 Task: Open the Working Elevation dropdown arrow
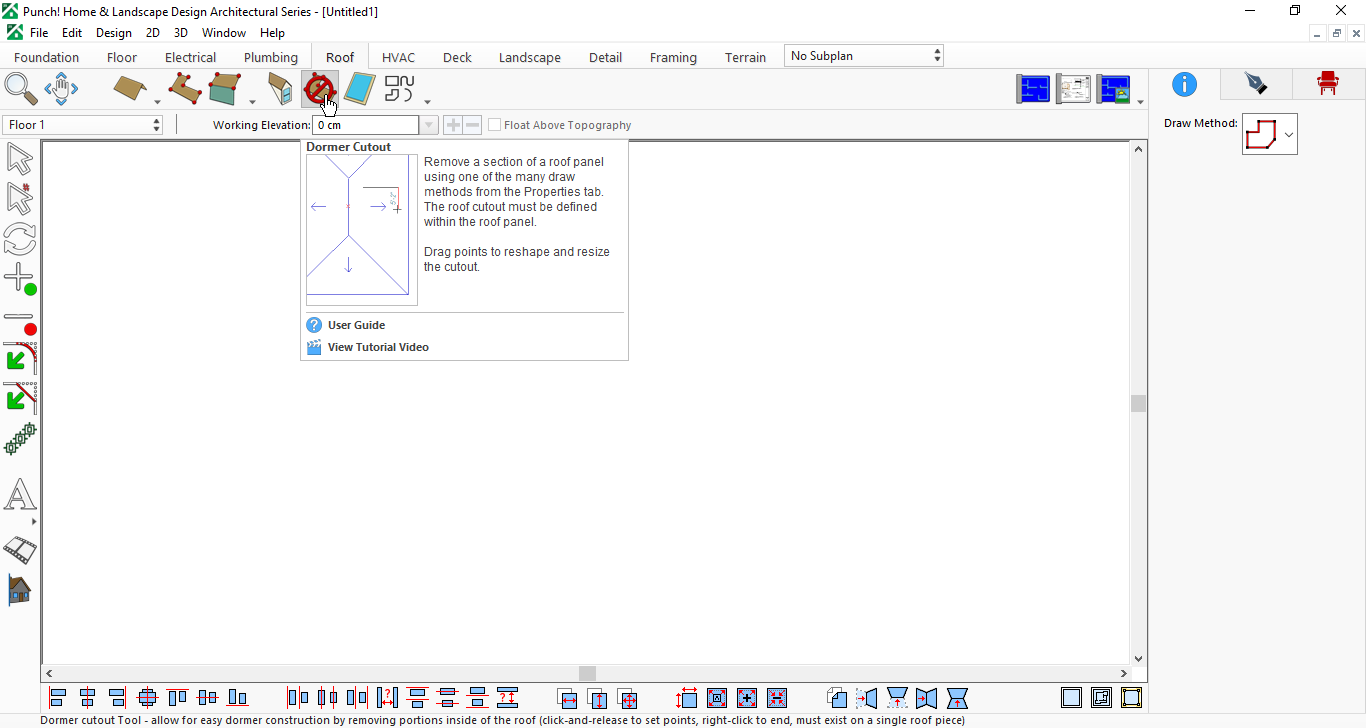point(429,125)
